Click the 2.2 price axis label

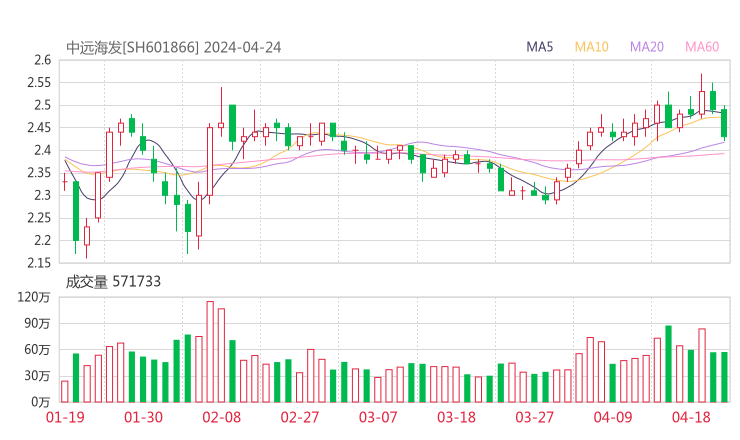42,240
